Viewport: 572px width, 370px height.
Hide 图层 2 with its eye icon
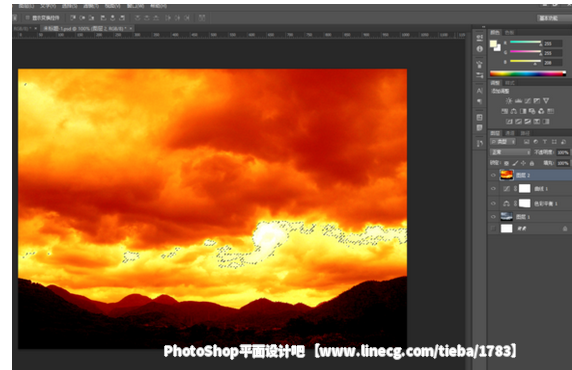(x=493, y=175)
